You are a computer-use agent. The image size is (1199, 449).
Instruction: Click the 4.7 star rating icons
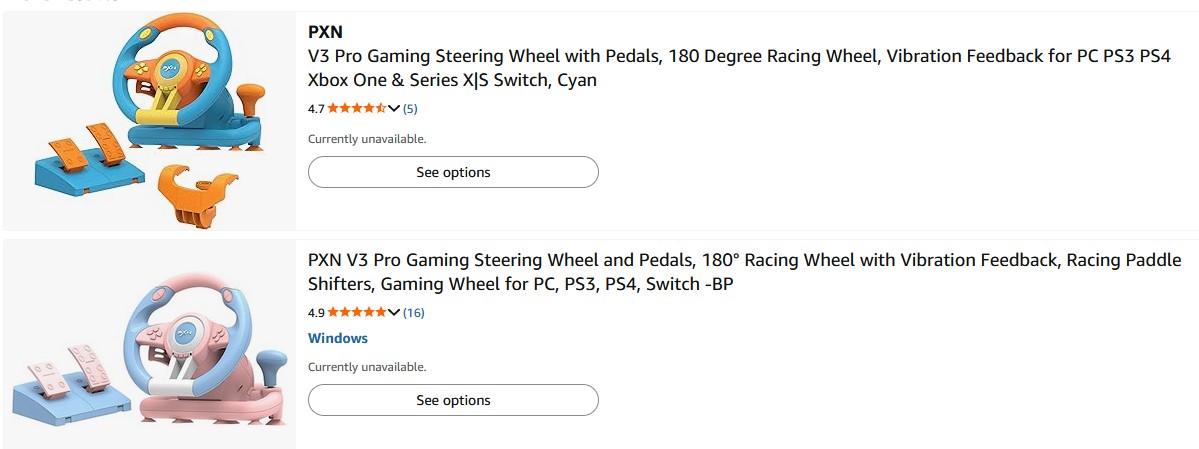356,108
